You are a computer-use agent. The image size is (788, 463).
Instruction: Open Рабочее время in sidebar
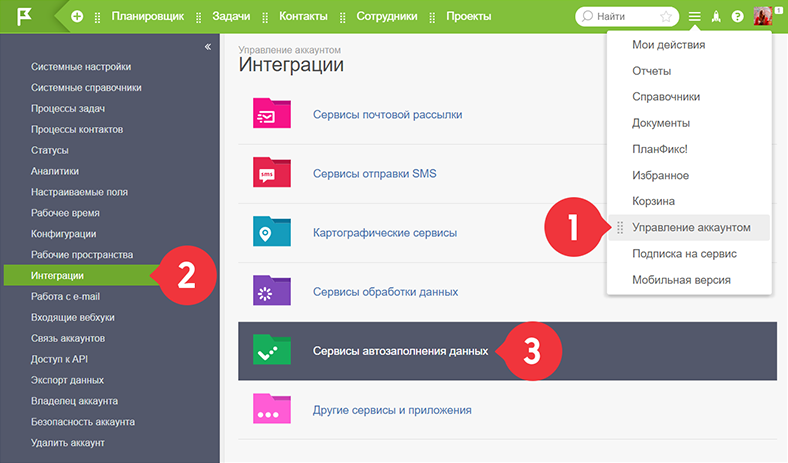(65, 213)
